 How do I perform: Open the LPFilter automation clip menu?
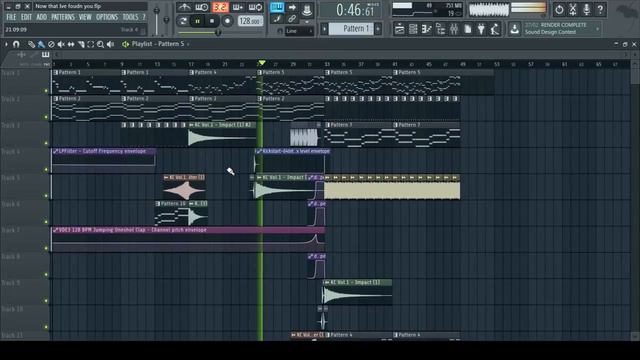coord(56,151)
